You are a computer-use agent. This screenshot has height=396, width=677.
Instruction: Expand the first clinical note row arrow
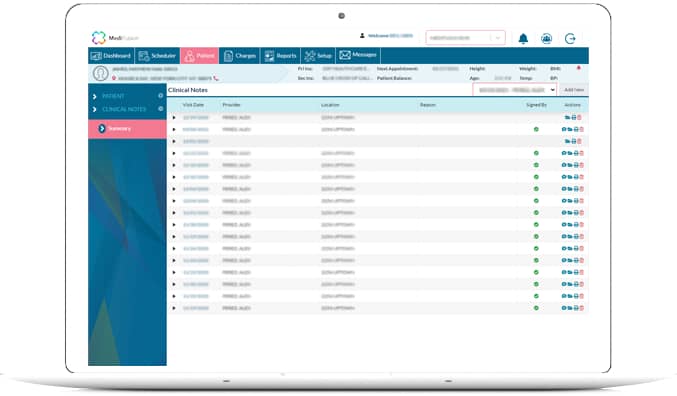pos(174,117)
